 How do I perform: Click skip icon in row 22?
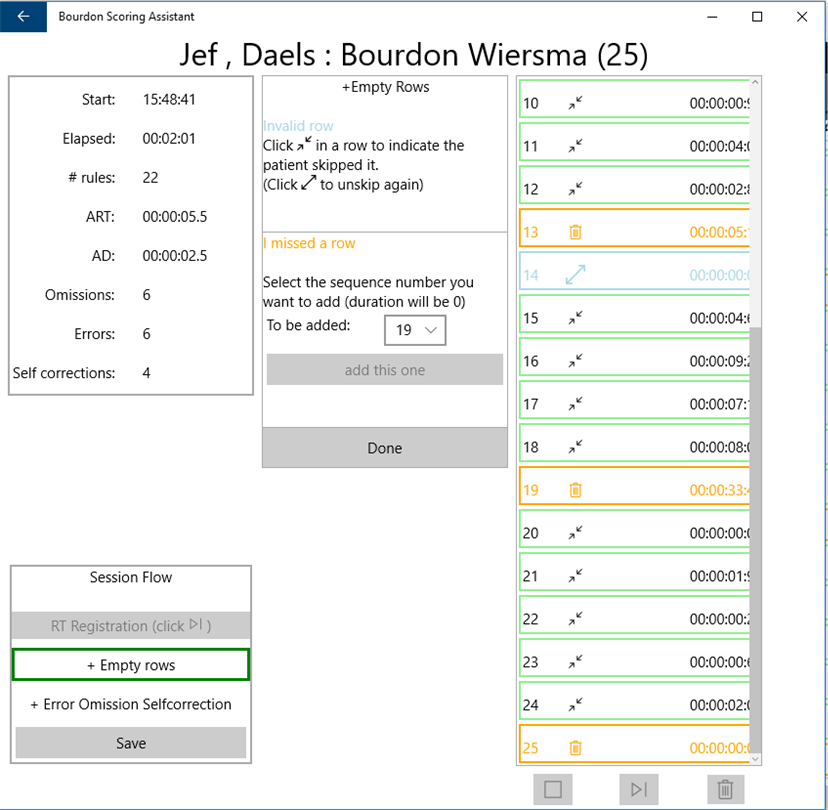(x=576, y=618)
